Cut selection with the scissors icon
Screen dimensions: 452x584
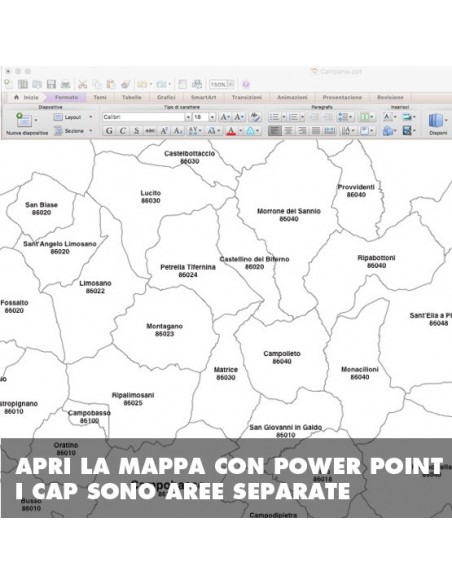pos(82,84)
